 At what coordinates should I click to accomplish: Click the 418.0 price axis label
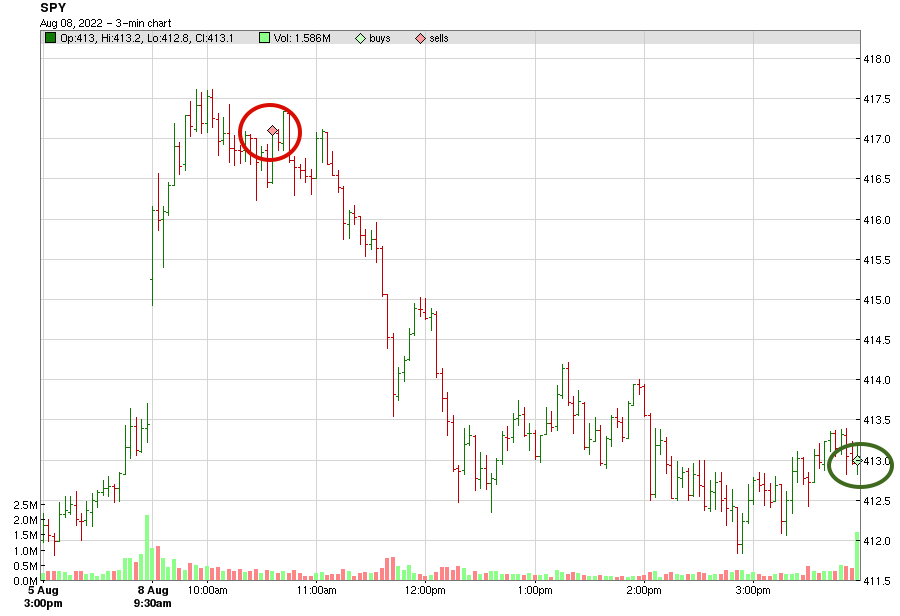coord(877,59)
